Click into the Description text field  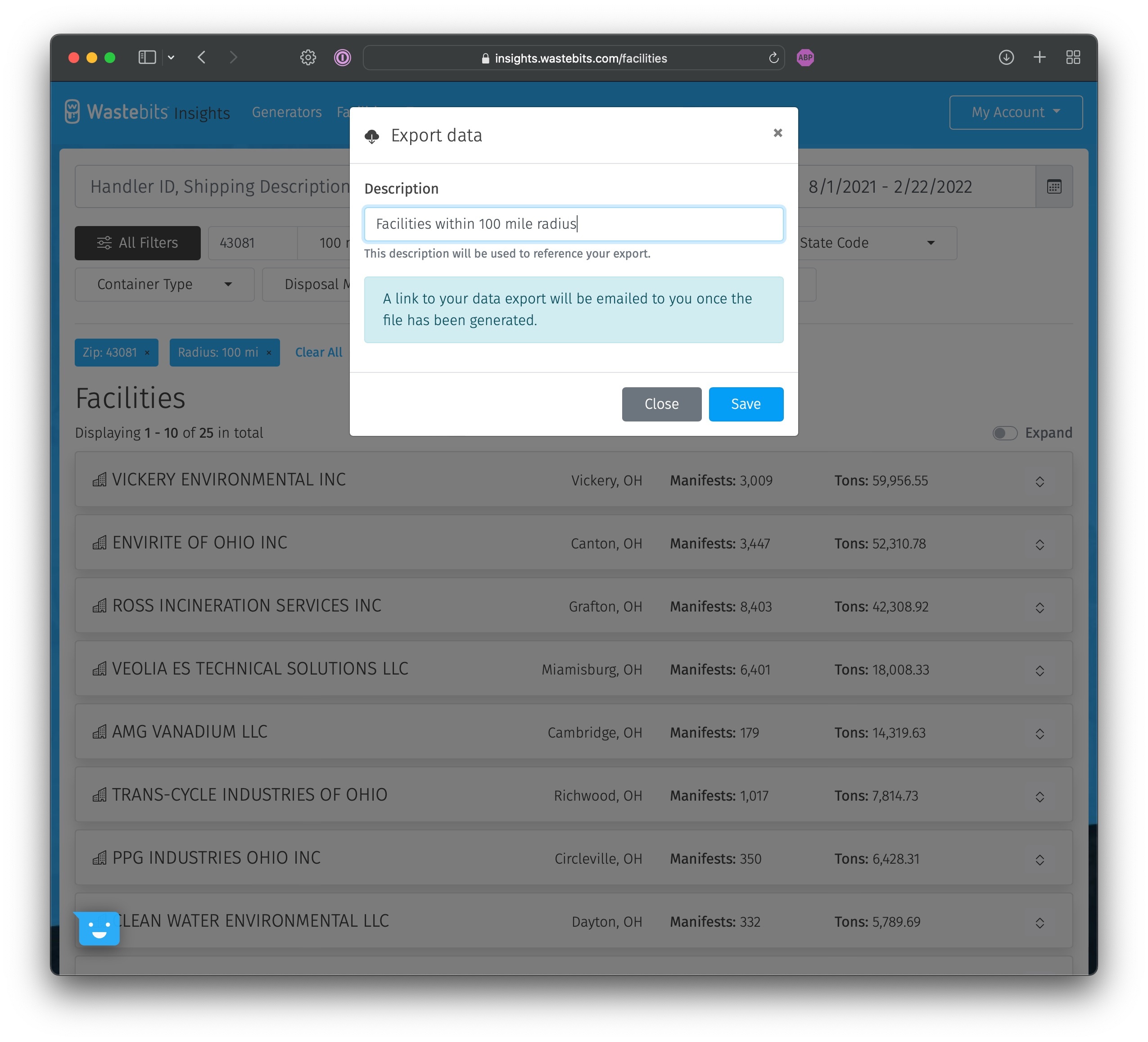(574, 224)
